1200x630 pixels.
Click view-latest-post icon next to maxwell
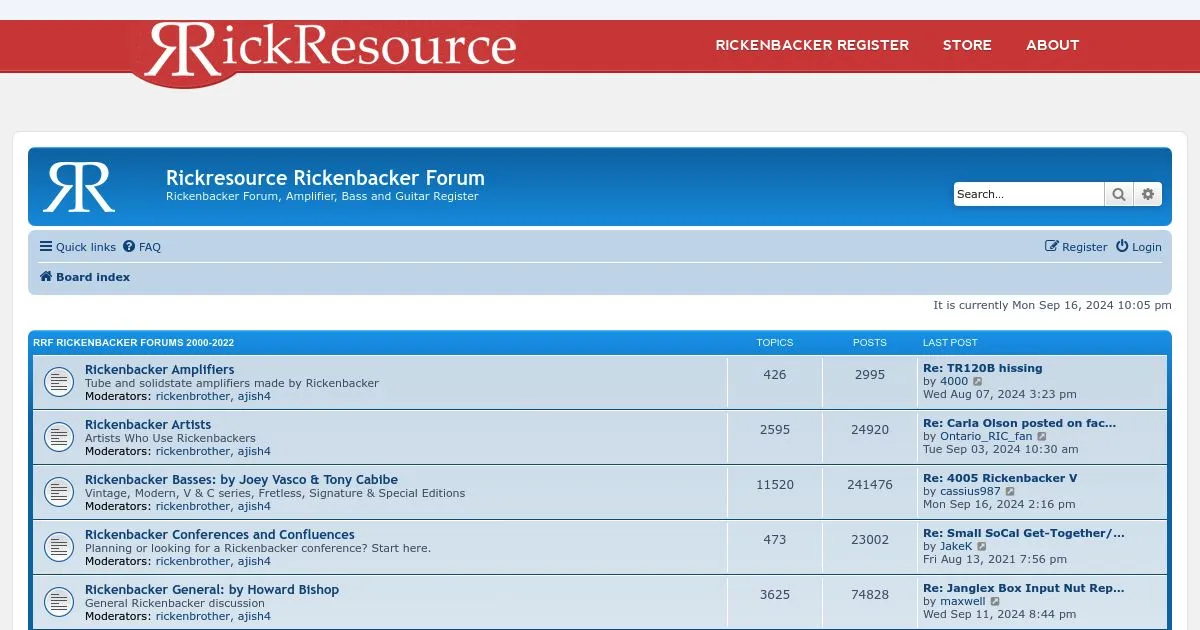coord(995,602)
